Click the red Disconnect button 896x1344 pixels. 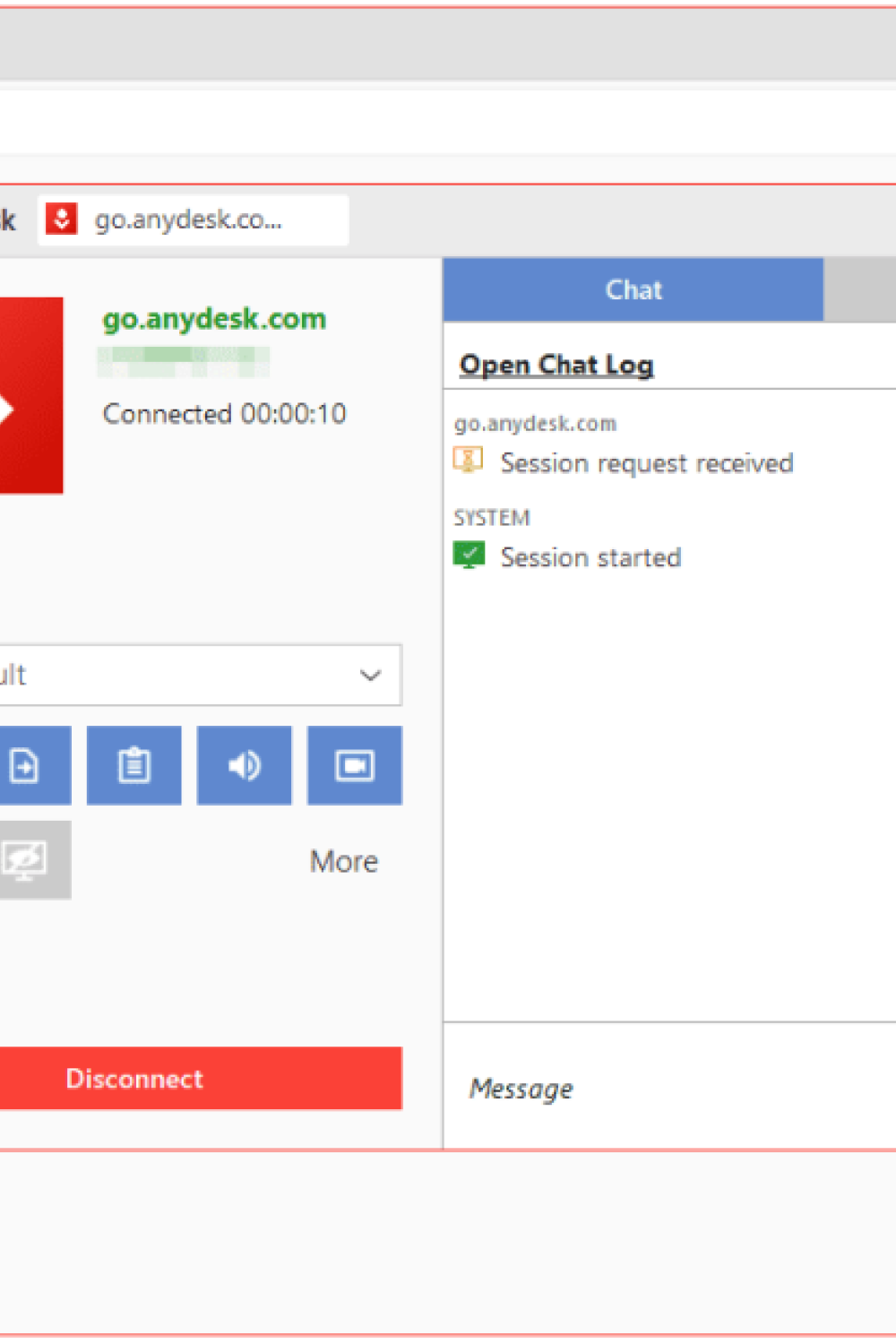click(x=201, y=1078)
